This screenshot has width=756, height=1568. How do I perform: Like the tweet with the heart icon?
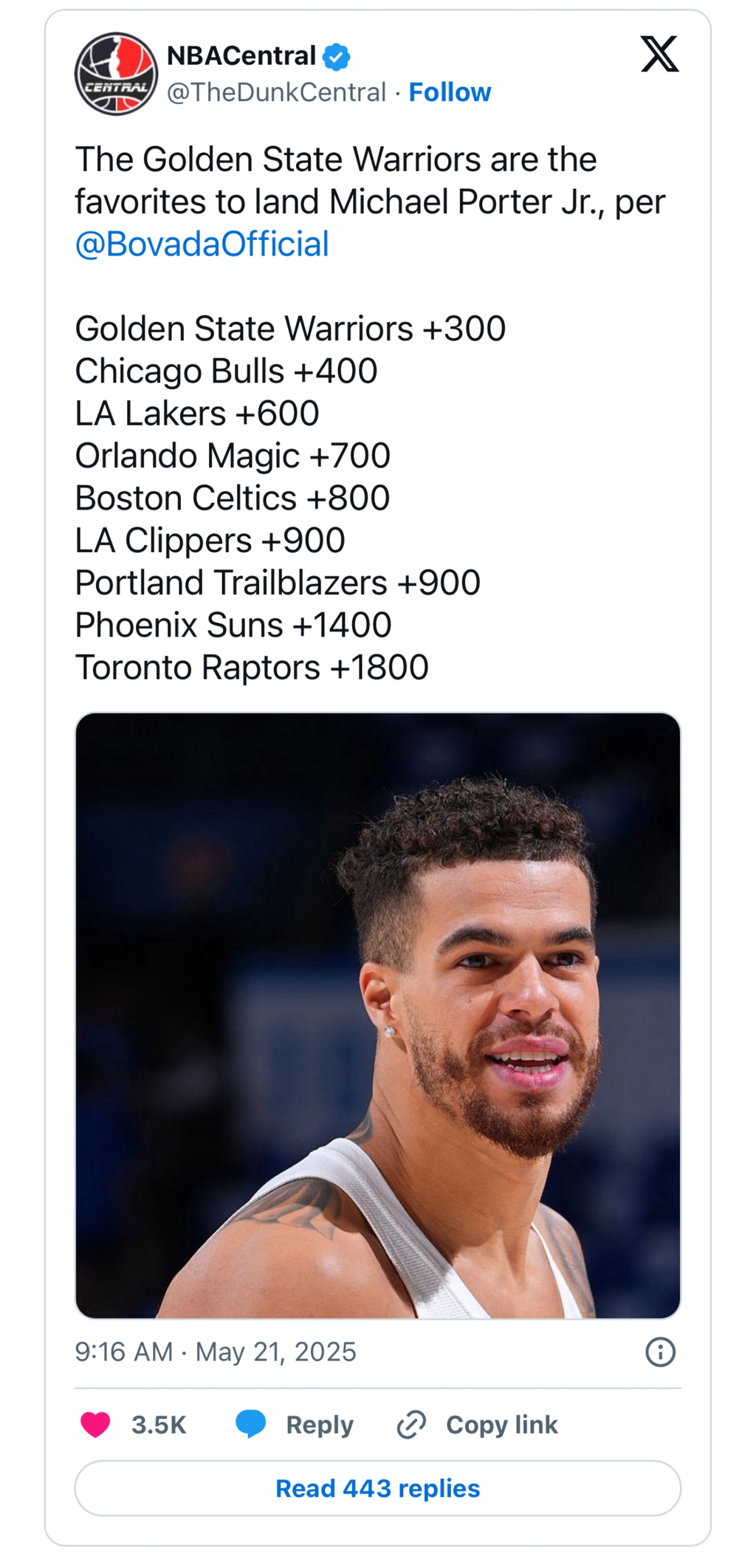click(95, 1424)
